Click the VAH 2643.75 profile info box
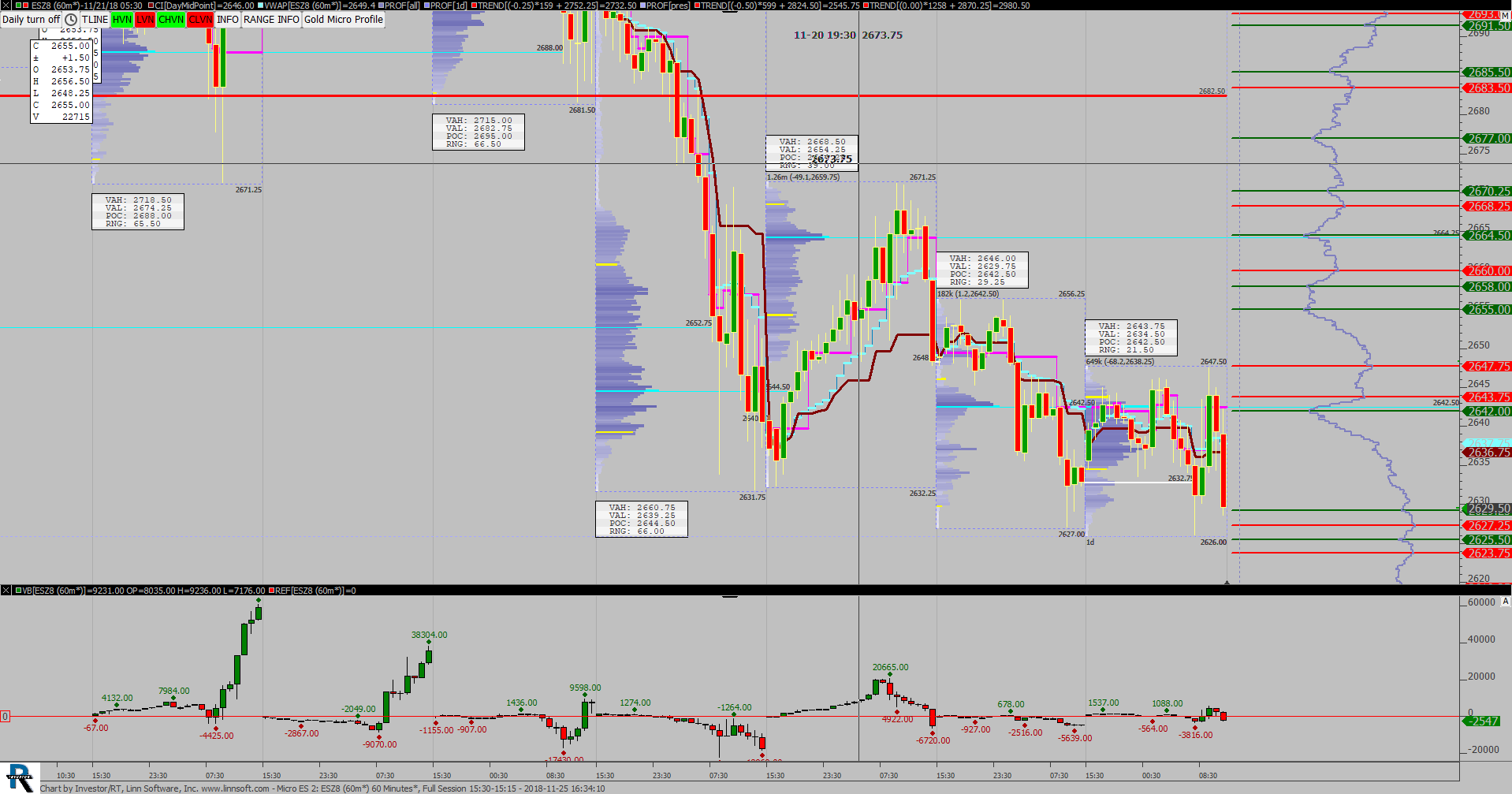The image size is (1512, 794). coord(1131,337)
